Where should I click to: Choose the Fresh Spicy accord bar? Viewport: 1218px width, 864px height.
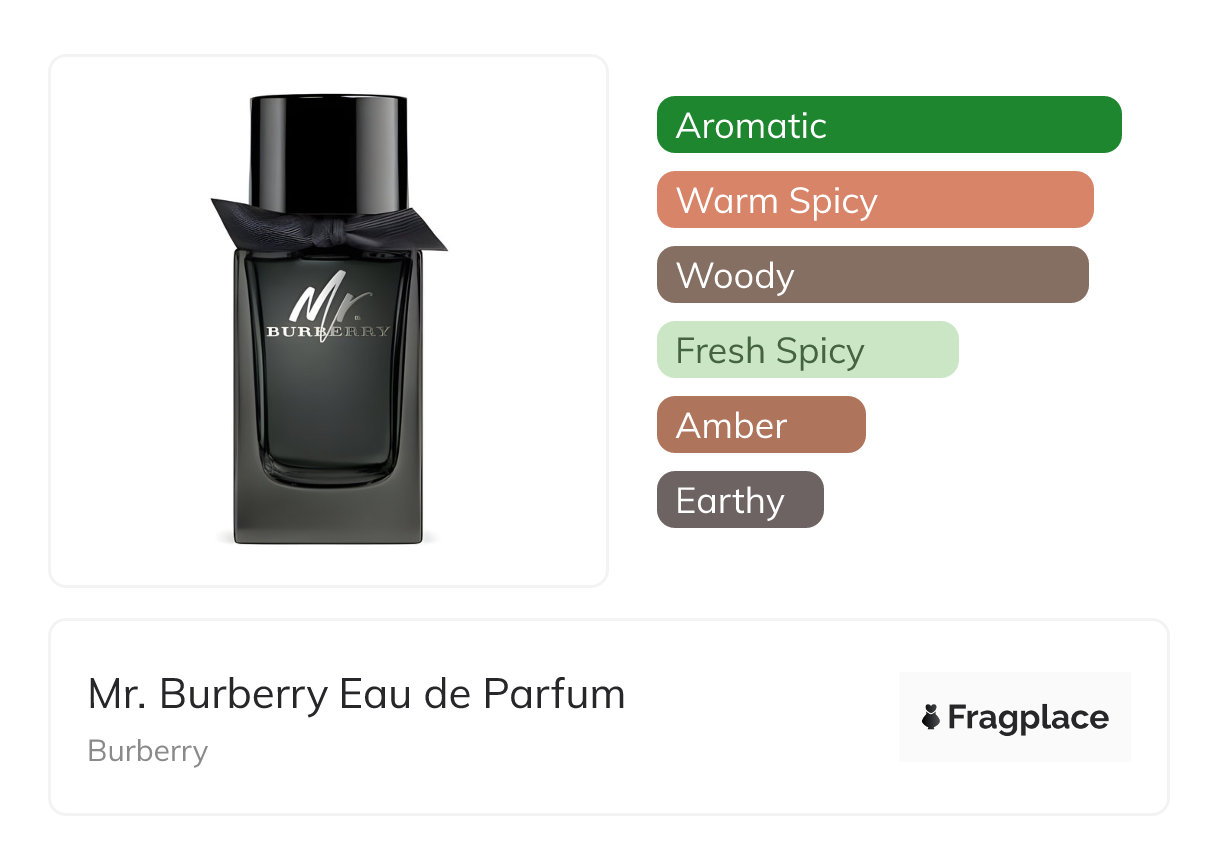click(x=808, y=350)
